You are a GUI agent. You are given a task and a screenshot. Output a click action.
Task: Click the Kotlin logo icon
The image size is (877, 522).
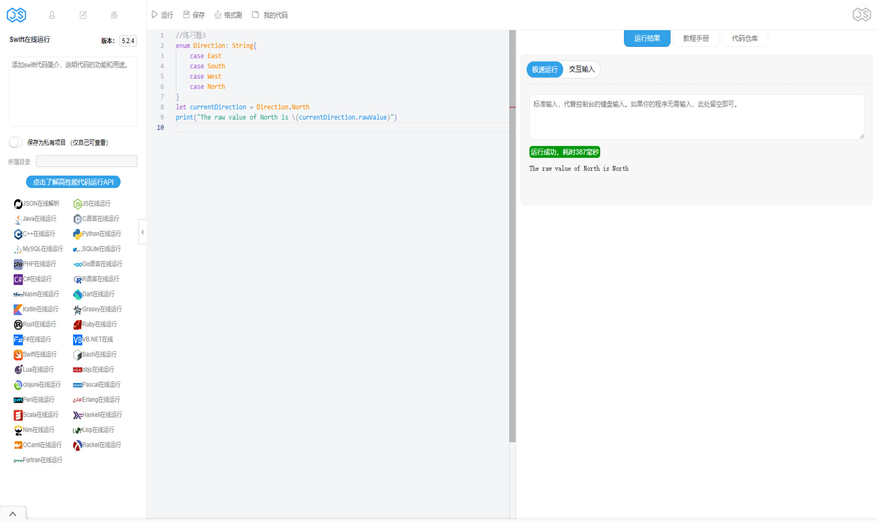click(x=18, y=309)
